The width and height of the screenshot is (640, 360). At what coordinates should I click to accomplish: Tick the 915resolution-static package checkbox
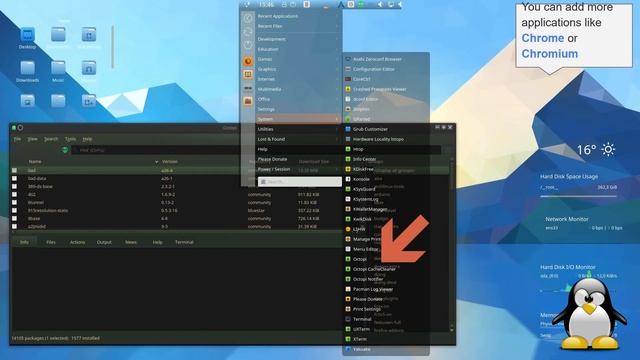point(14,211)
